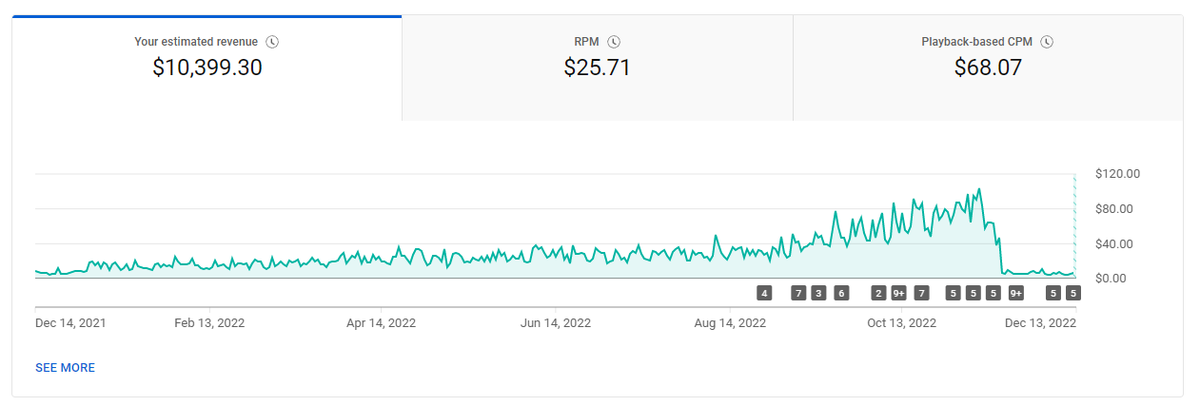This screenshot has width=1200, height=406.
Task: Click the Dec 13, 2022 date label
Action: pyautogui.click(x=1041, y=323)
